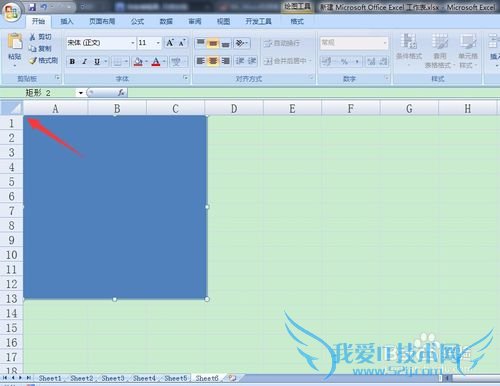Increase decimal places
The image size is (500, 386).
tap(371, 61)
